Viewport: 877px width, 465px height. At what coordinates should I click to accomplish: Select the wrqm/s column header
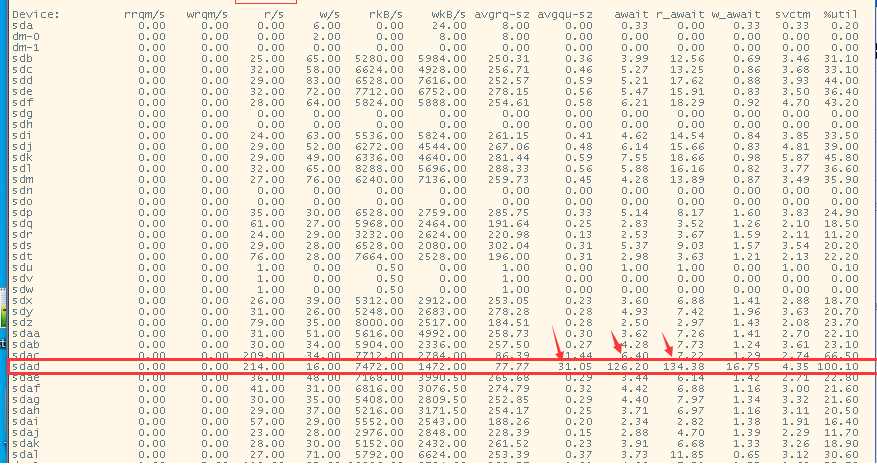(x=207, y=15)
